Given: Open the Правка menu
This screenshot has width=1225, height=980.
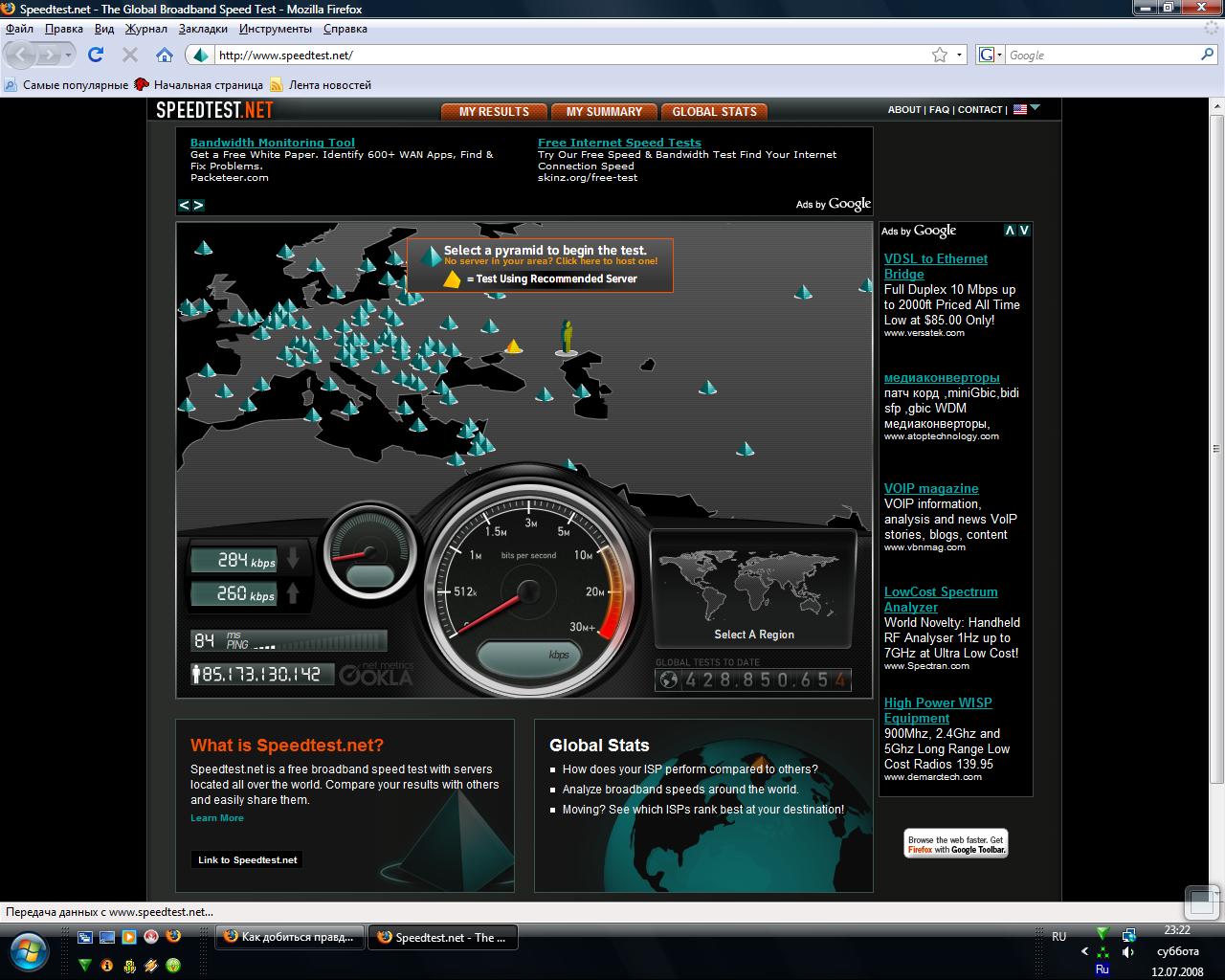Looking at the screenshot, I should pos(64,29).
